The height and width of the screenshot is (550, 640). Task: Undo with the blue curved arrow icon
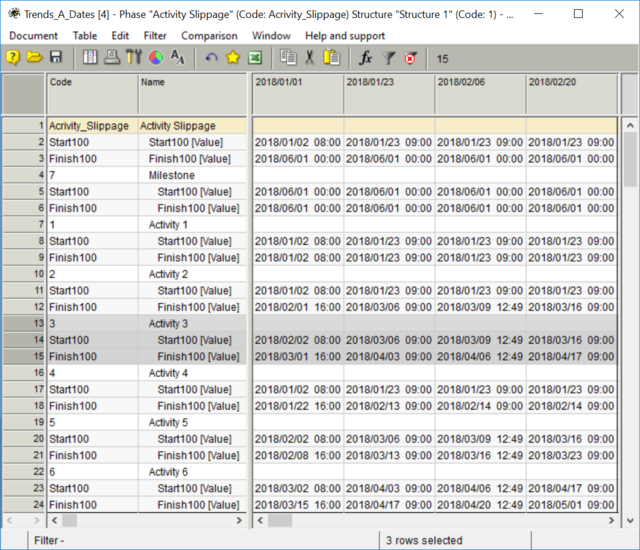211,58
